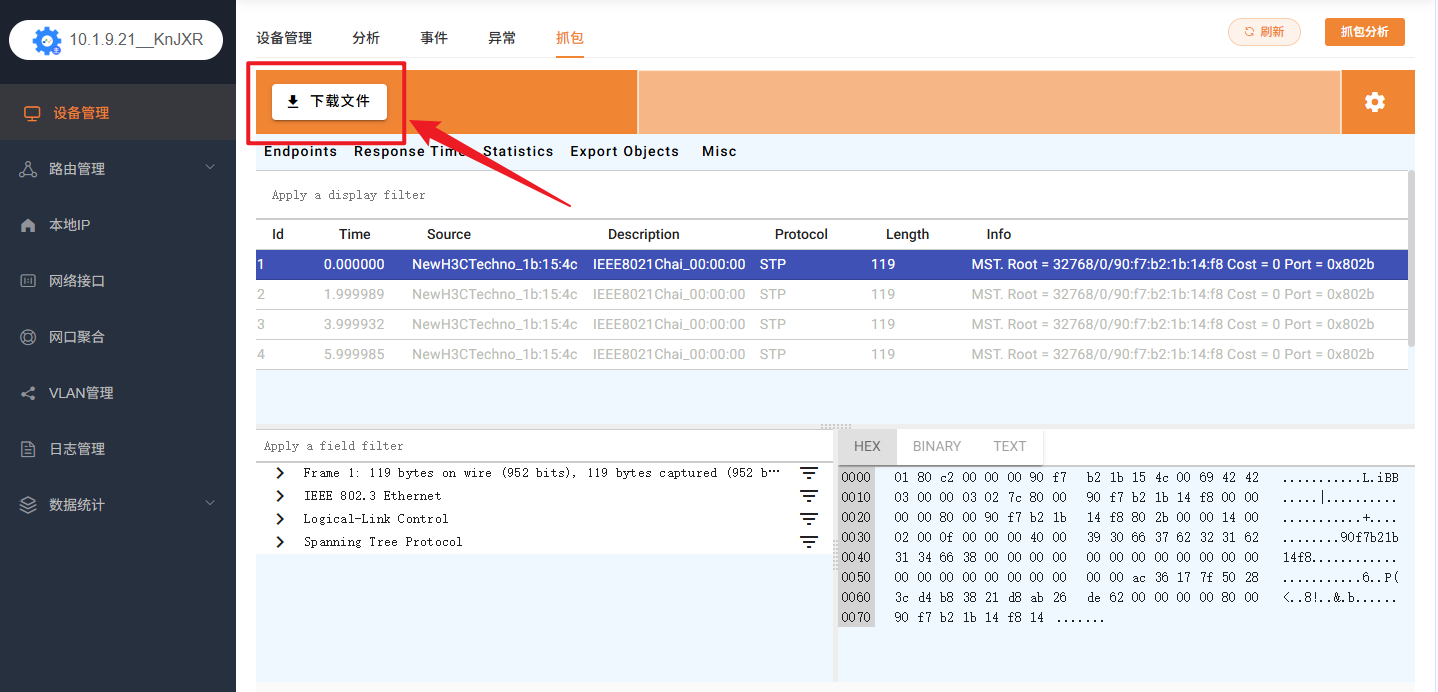Click the 抓包分析 button
The height and width of the screenshot is (692, 1438).
(1364, 32)
